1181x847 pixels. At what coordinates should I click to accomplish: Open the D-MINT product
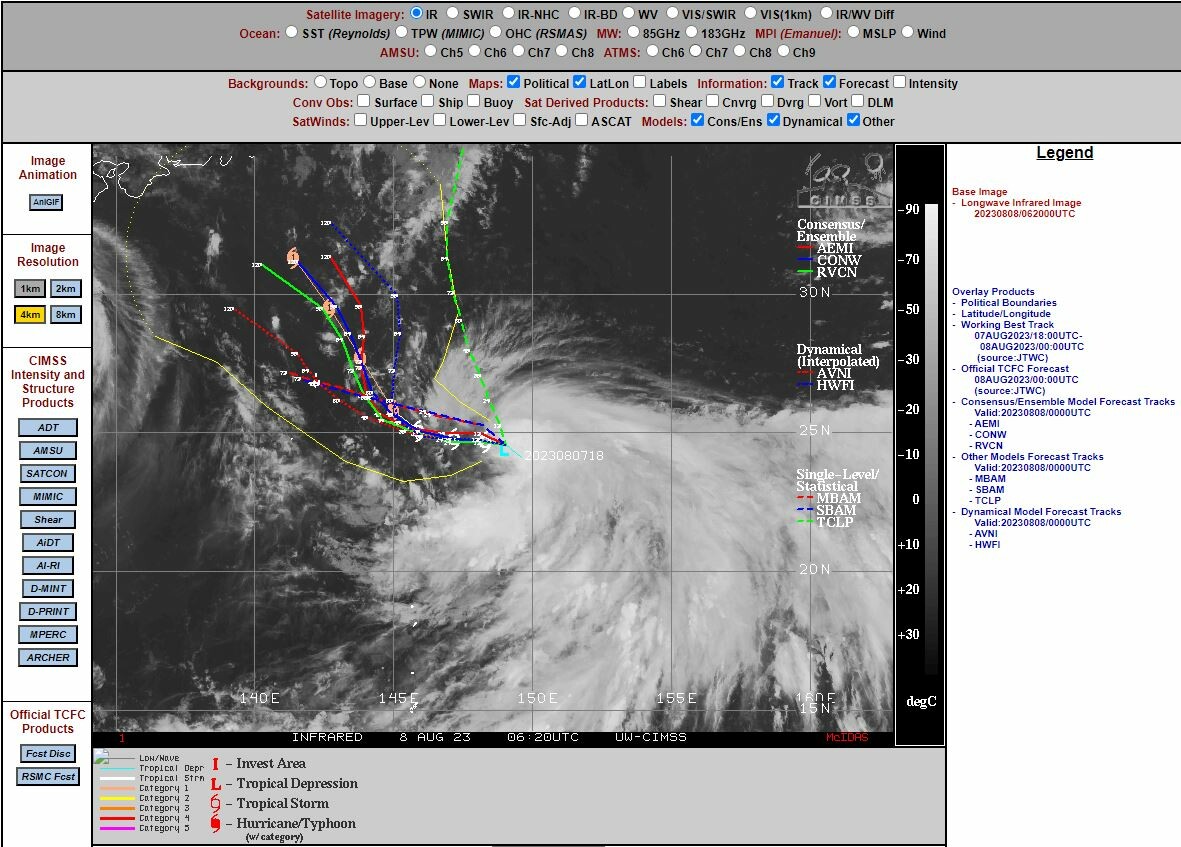(48, 588)
